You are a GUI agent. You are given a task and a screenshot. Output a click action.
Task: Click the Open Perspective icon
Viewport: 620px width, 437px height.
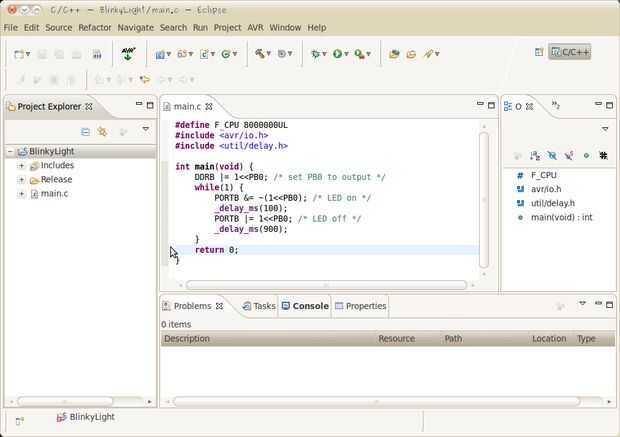click(x=539, y=51)
